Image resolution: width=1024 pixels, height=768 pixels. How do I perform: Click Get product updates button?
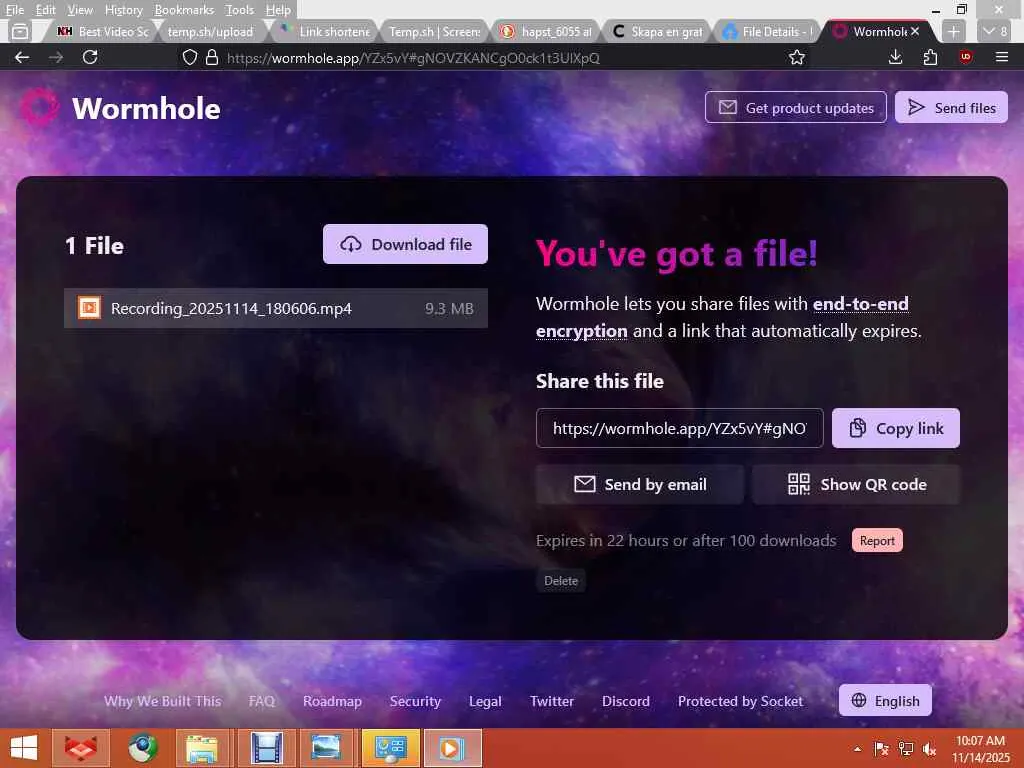coord(795,107)
